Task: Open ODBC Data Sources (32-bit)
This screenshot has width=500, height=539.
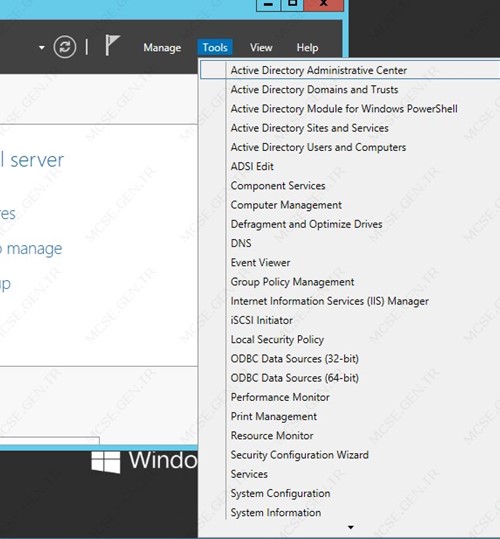Action: [295, 359]
